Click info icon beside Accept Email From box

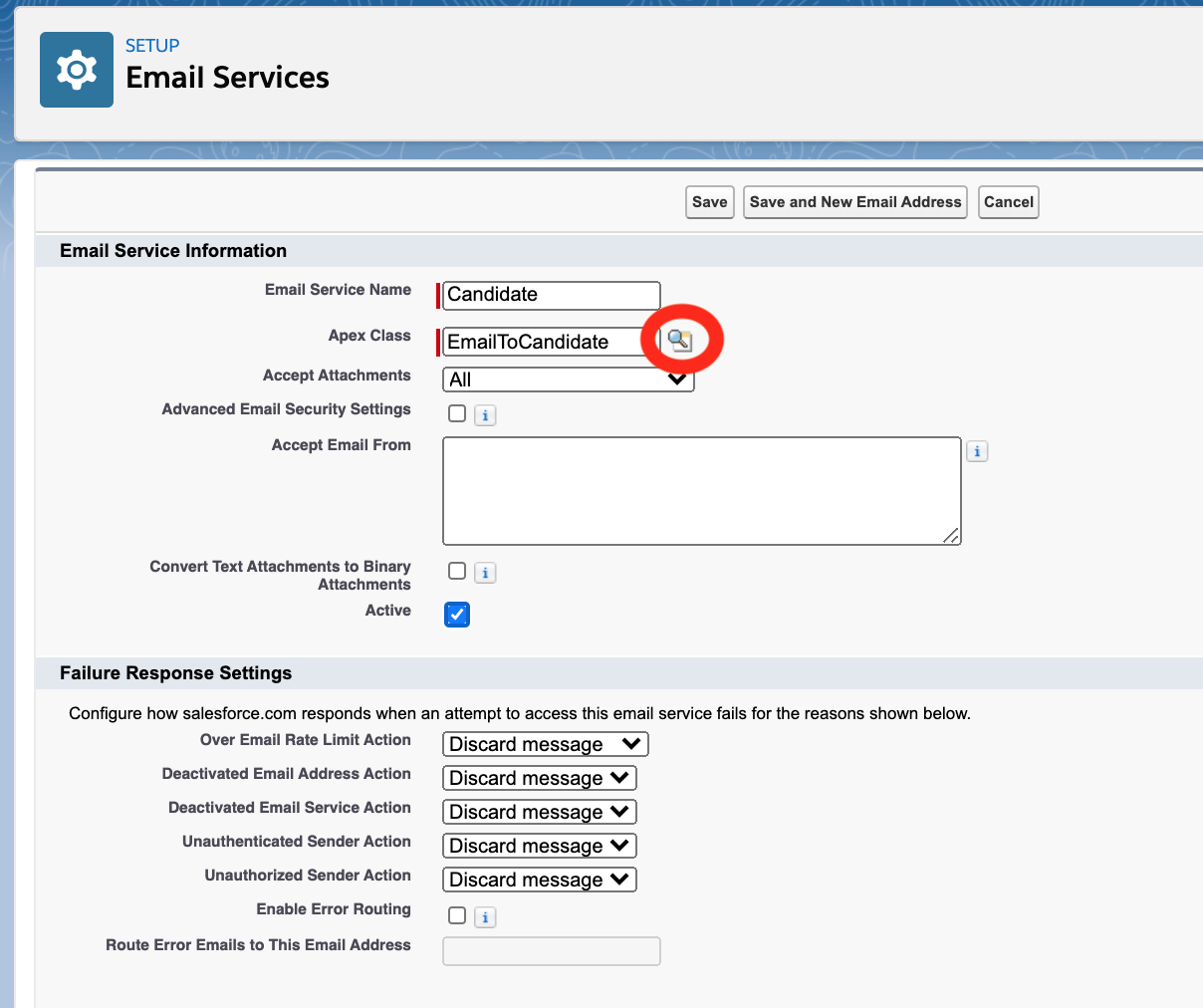(x=977, y=451)
